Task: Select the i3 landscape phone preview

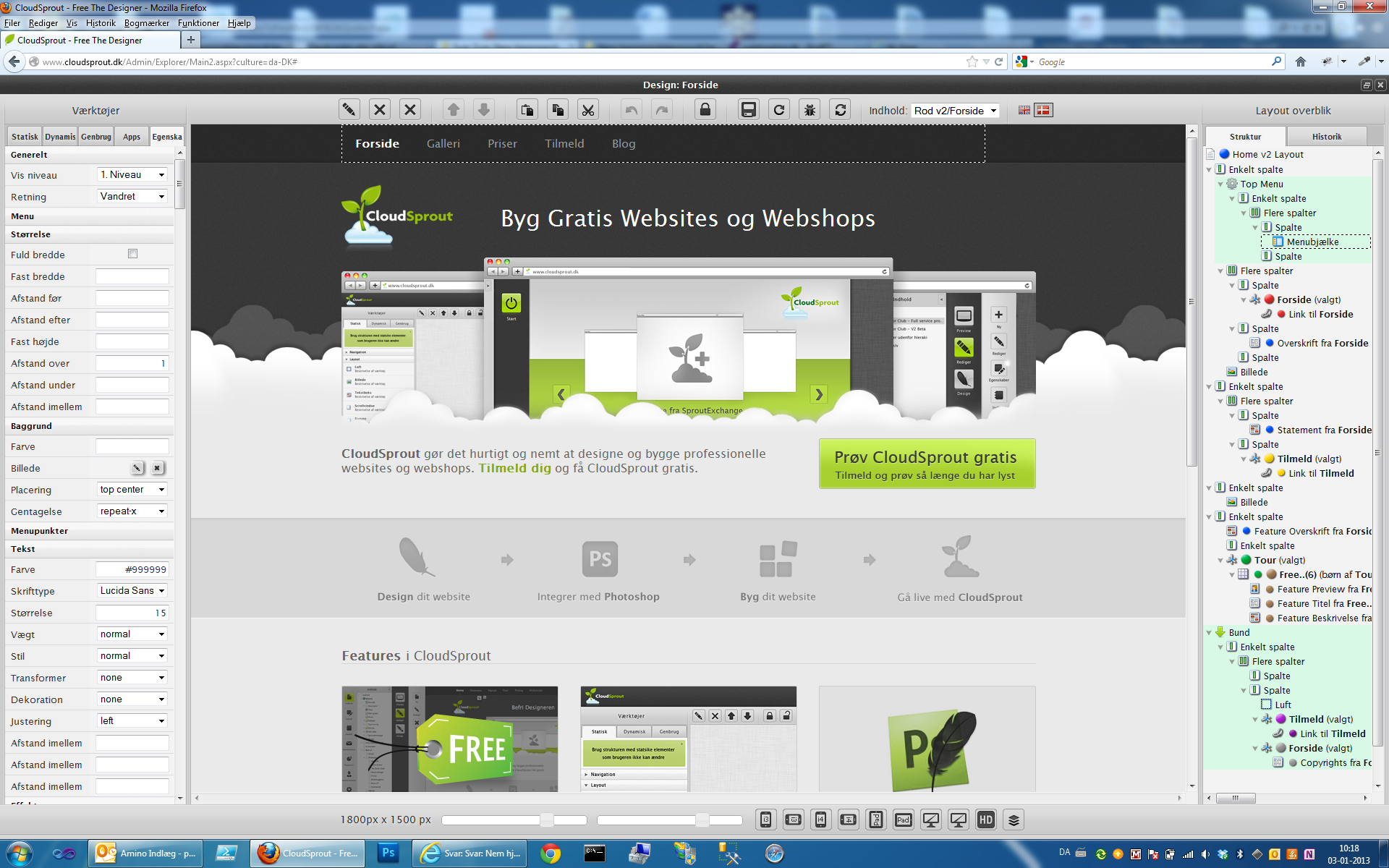Action: 794,820
